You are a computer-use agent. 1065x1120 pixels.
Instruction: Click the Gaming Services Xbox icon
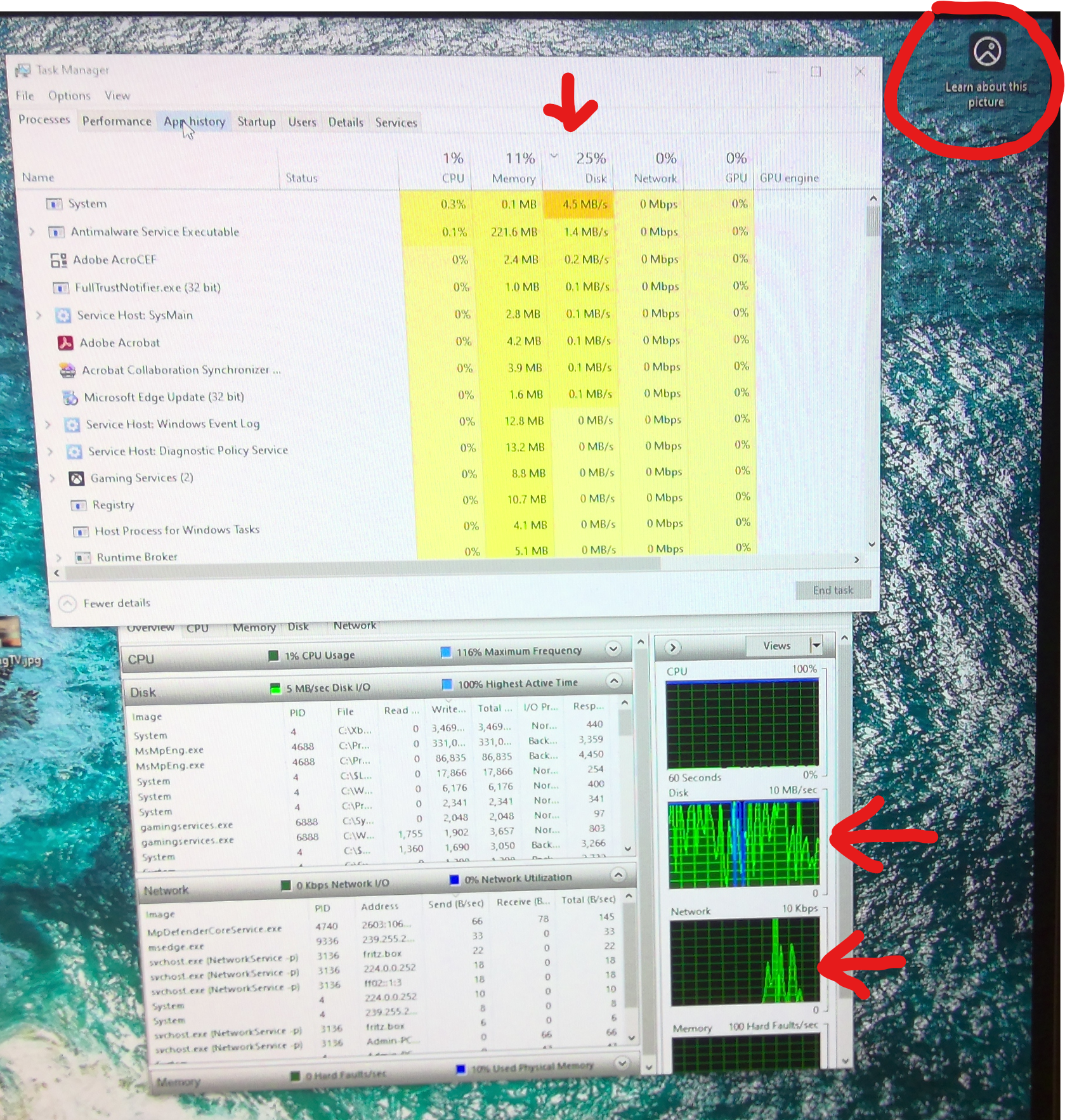tap(77, 478)
